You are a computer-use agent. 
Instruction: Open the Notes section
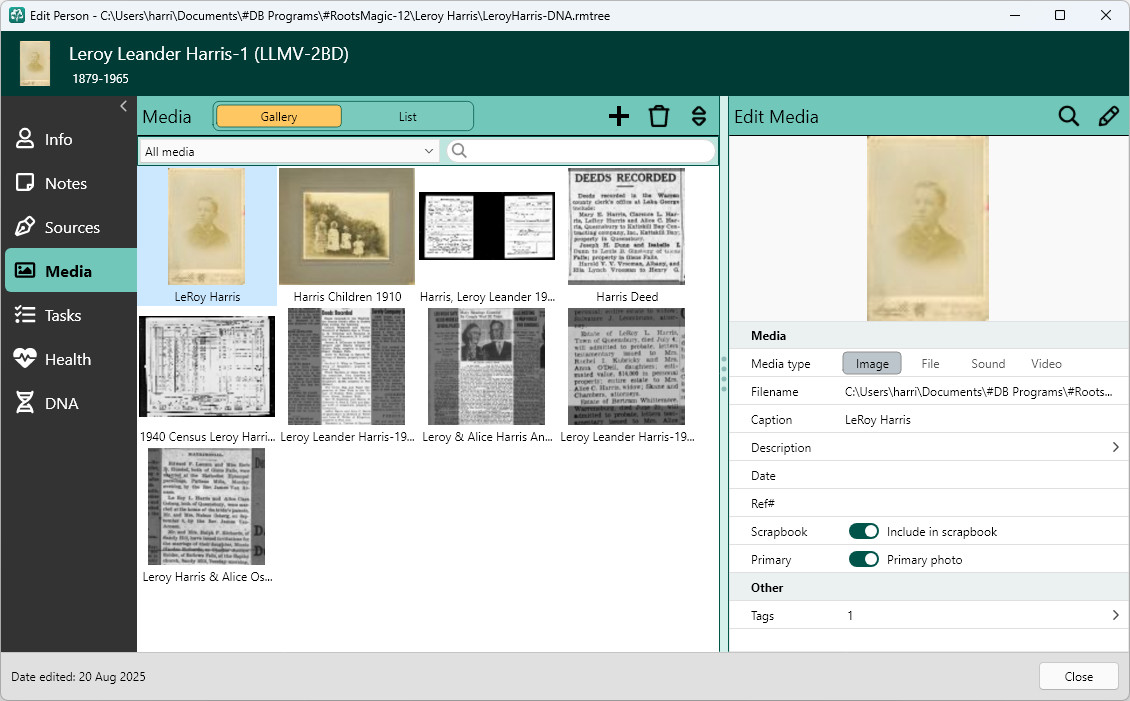[69, 184]
